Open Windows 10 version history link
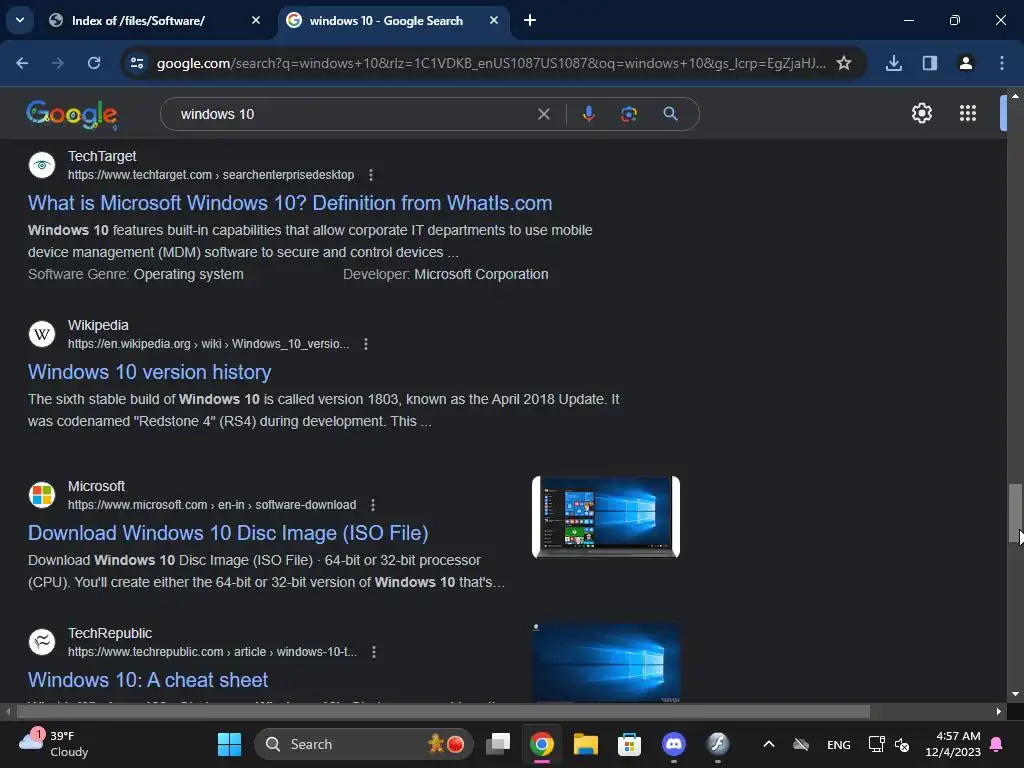The height and width of the screenshot is (768, 1024). pyautogui.click(x=150, y=372)
